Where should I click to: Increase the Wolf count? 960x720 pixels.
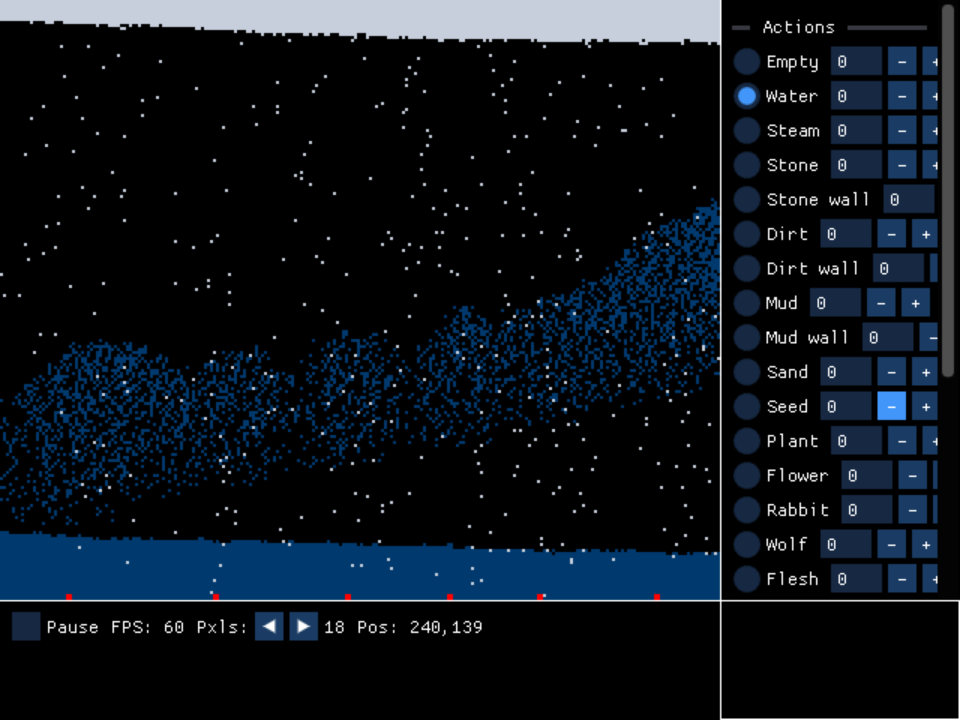(x=926, y=544)
